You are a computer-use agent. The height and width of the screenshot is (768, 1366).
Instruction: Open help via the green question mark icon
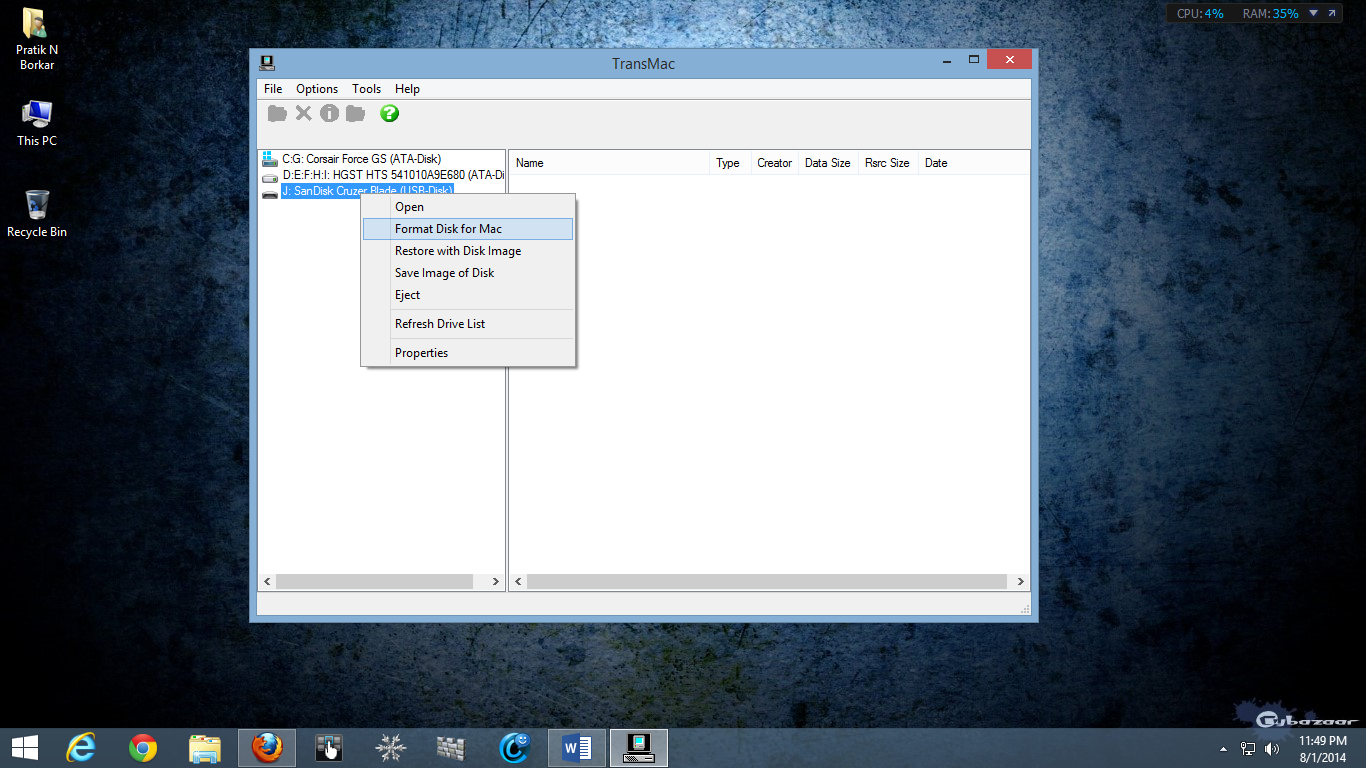click(x=390, y=114)
